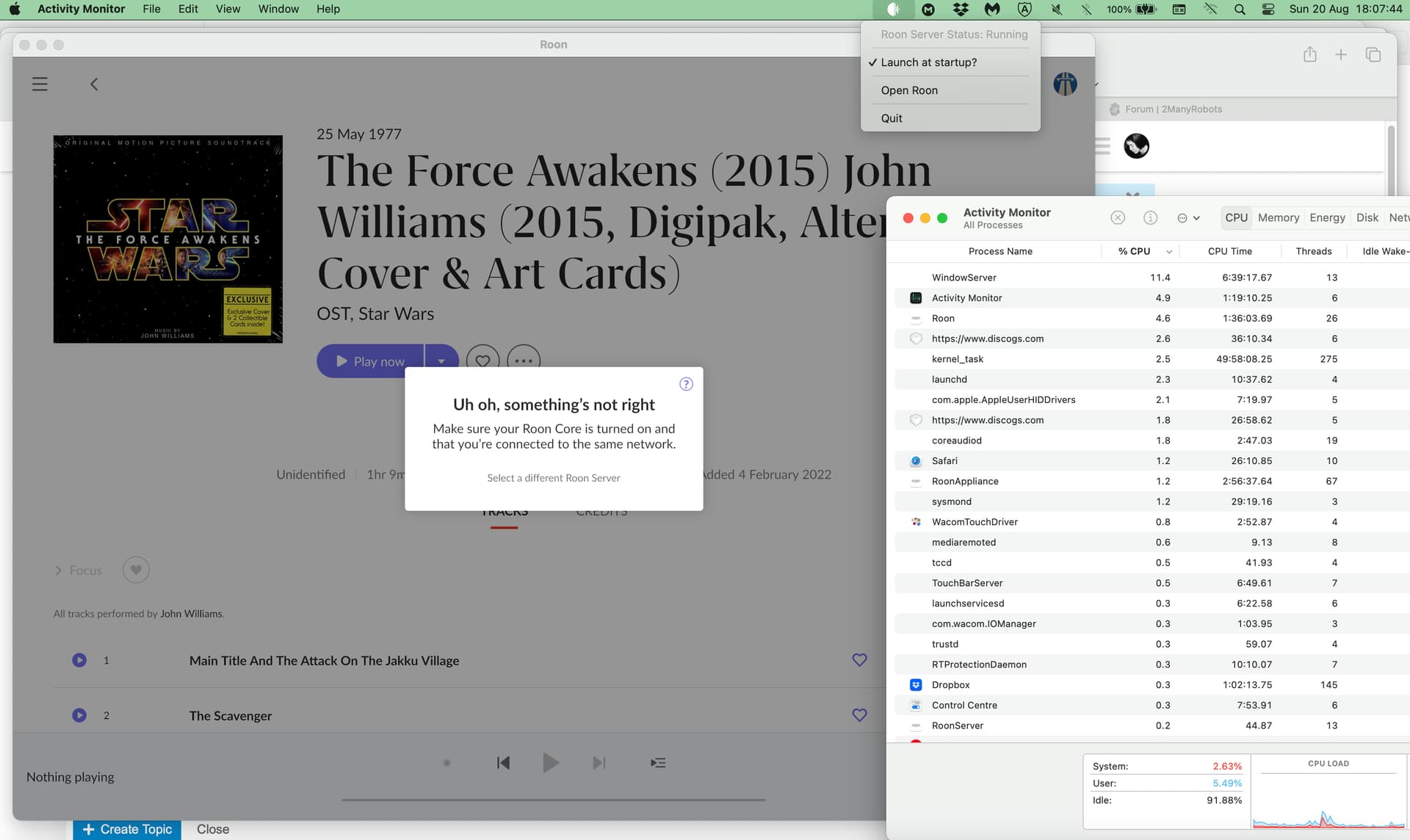This screenshot has width=1410, height=840.
Task: Select the Dropbox process row
Action: click(x=1151, y=684)
